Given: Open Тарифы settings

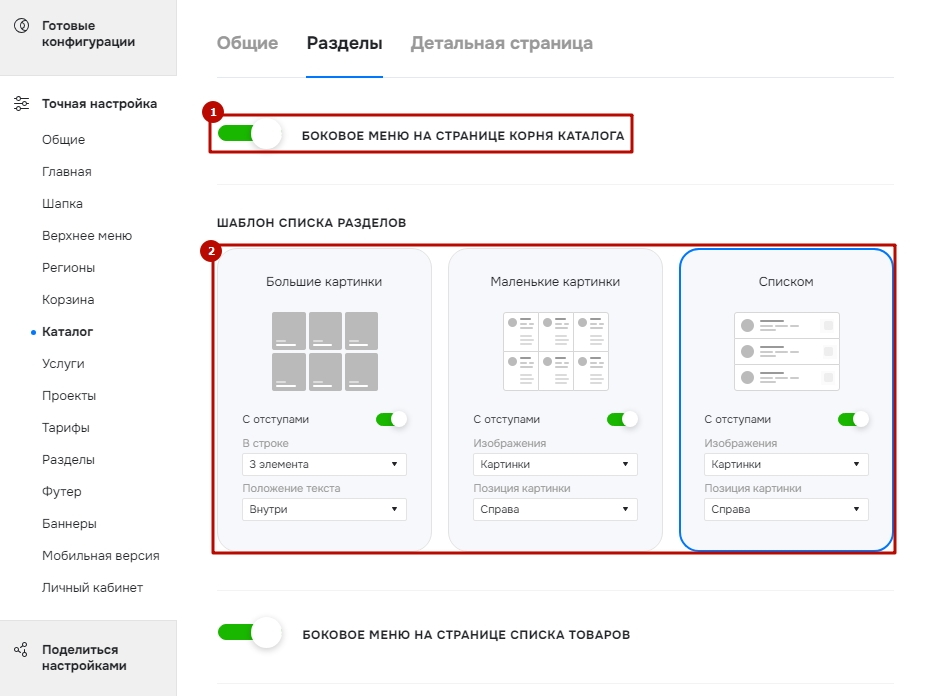Looking at the screenshot, I should click(66, 428).
